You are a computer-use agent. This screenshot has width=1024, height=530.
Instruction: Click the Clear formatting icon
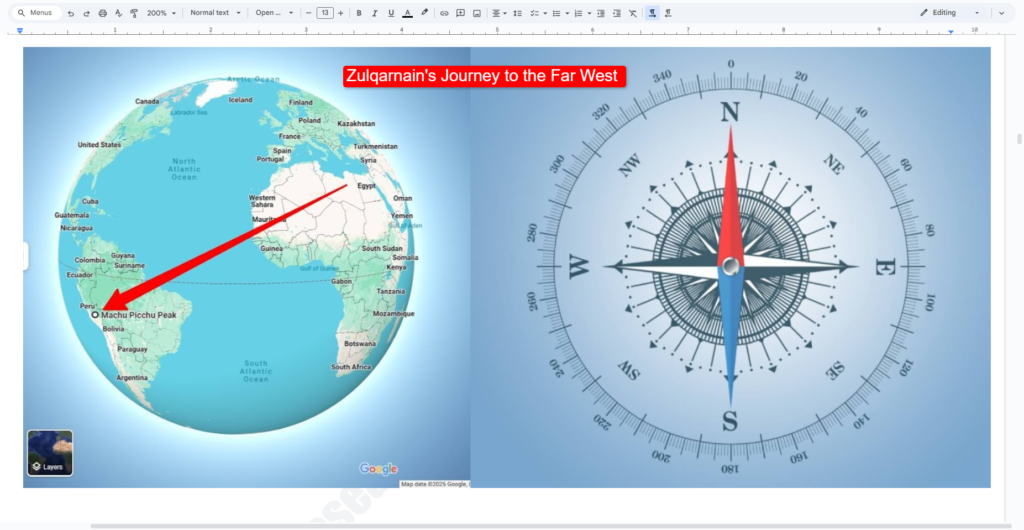pyautogui.click(x=632, y=13)
